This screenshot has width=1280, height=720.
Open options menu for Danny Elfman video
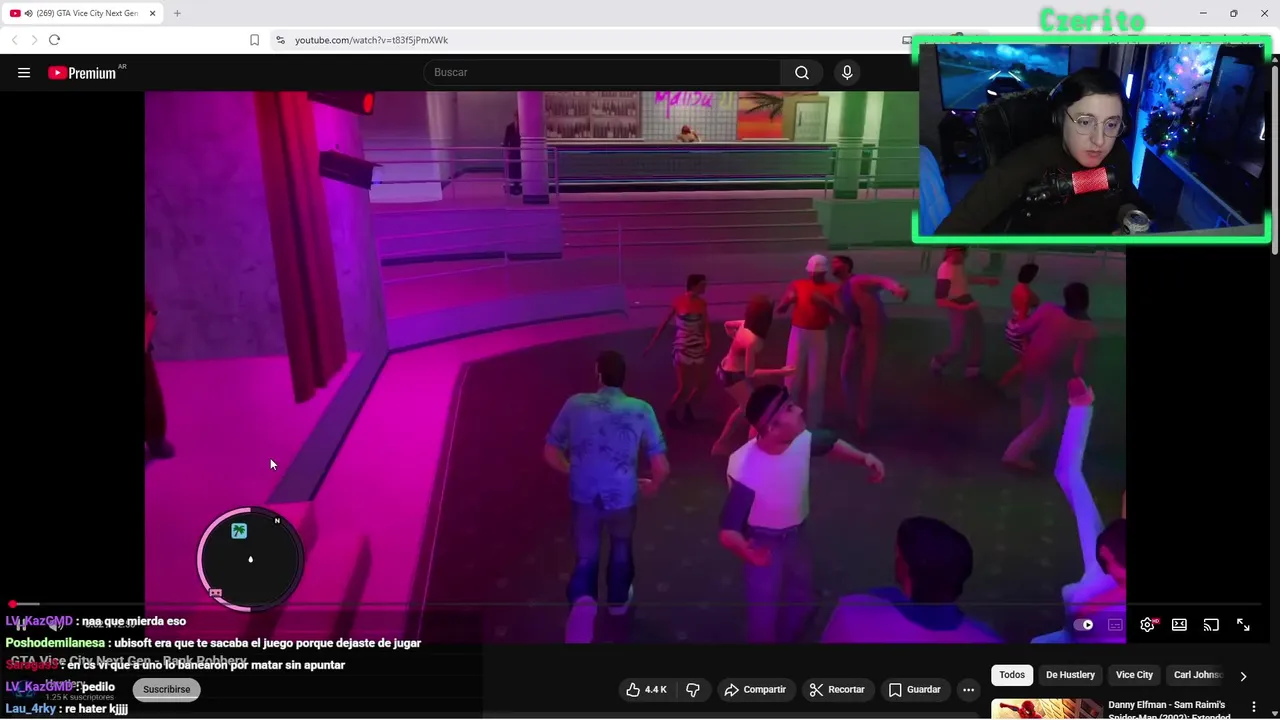click(x=1253, y=707)
